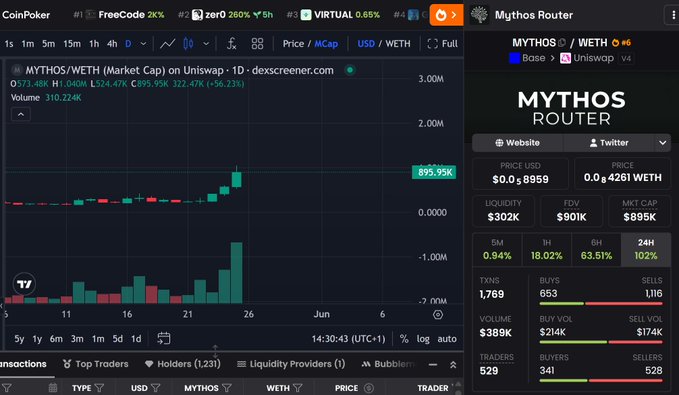Viewport: 679px width, 395px height.
Task: Open the Bubblemaps tab
Action: coord(388,364)
